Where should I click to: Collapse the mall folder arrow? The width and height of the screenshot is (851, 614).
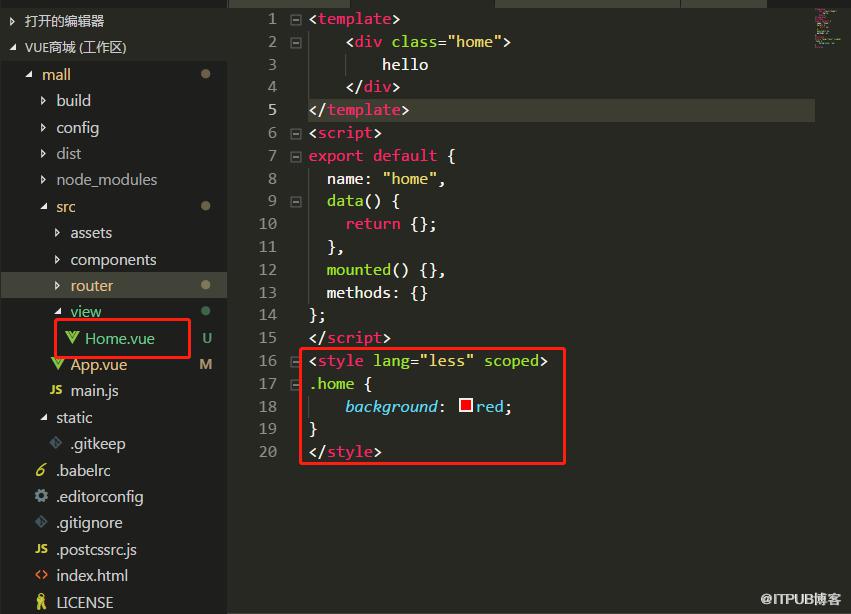point(29,74)
